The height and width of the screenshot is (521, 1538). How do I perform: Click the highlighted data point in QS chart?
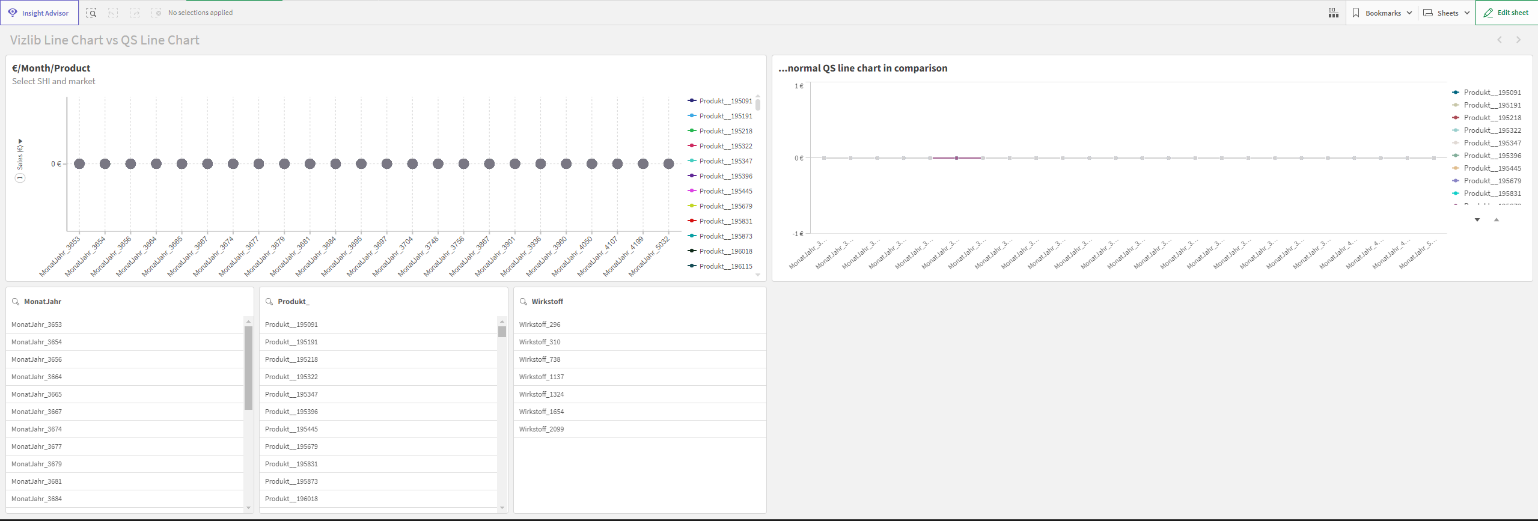(x=956, y=158)
